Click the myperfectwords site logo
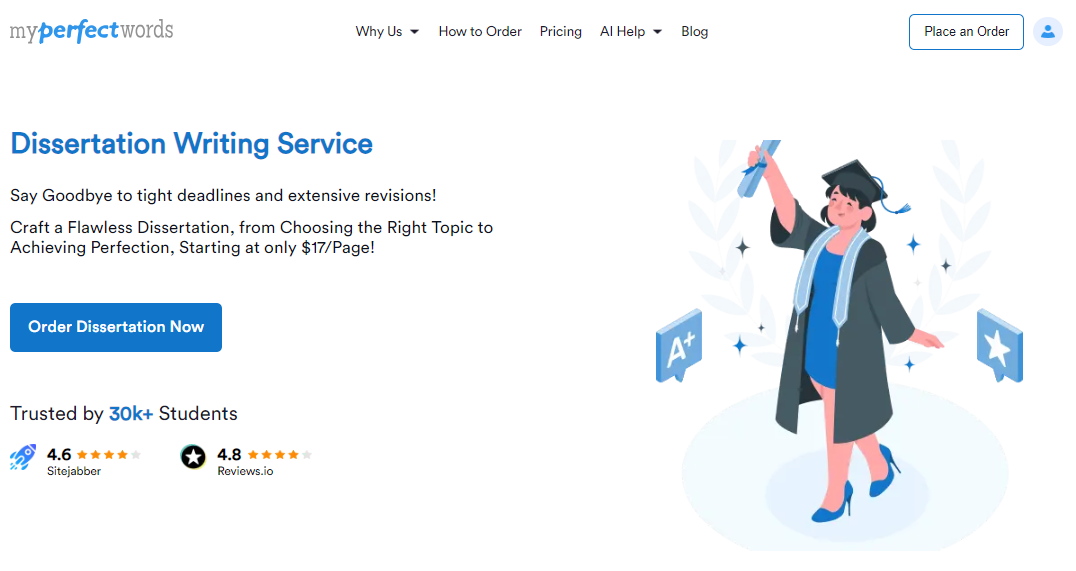The width and height of the screenshot is (1076, 571). (x=91, y=31)
